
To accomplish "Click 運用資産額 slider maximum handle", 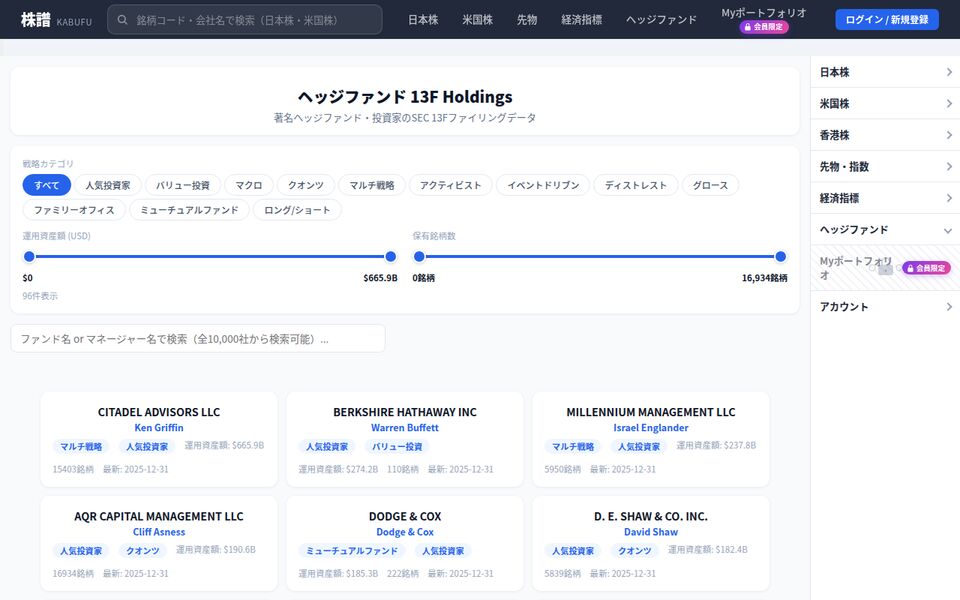I will [391, 257].
